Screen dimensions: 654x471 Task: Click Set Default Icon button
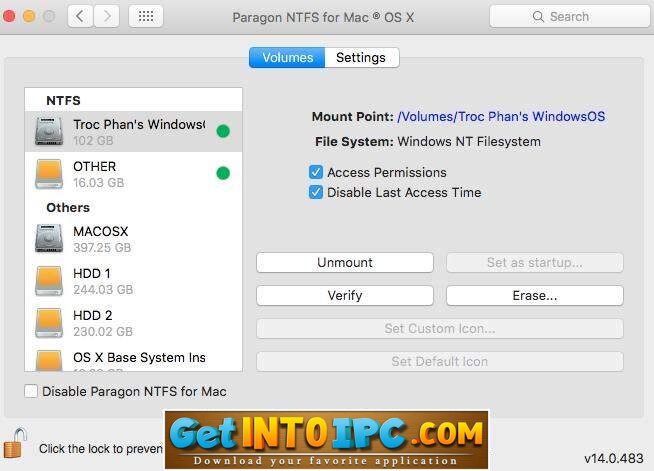[440, 361]
